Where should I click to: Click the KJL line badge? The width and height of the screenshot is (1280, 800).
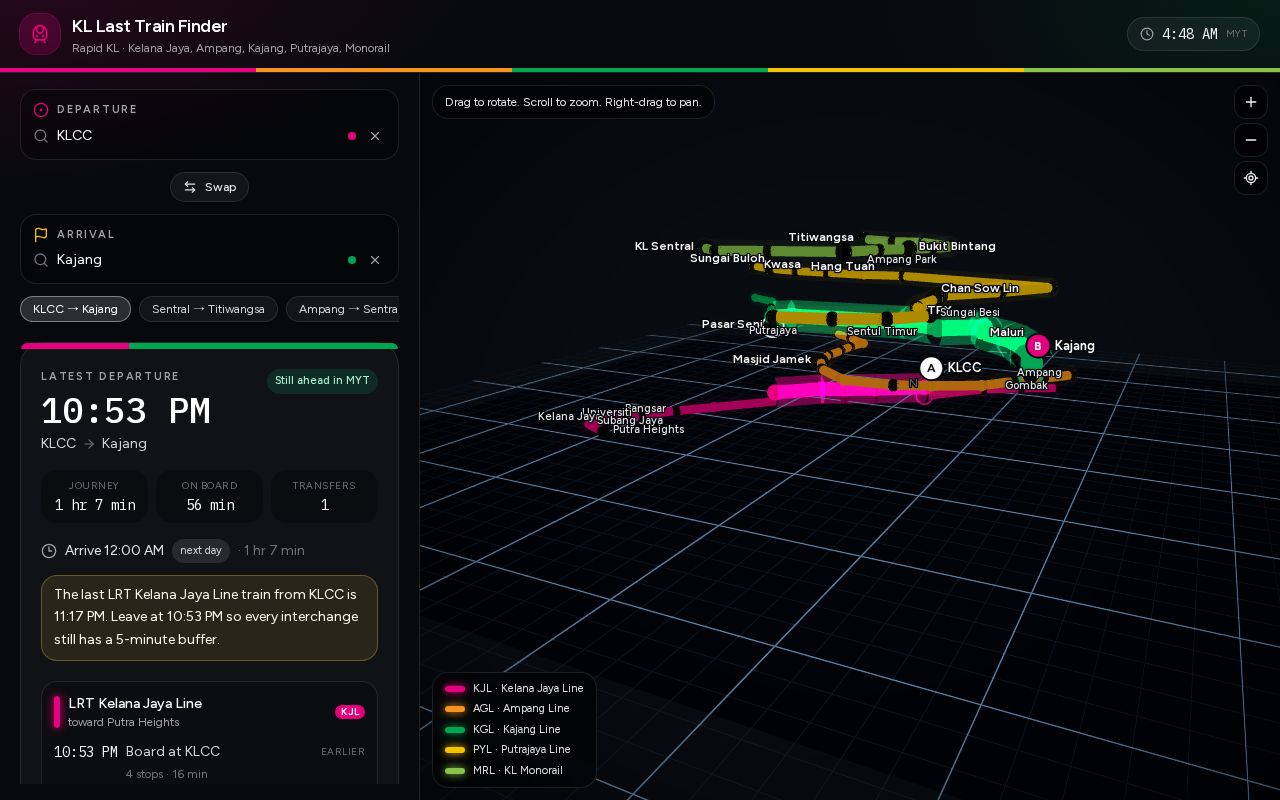click(x=350, y=712)
